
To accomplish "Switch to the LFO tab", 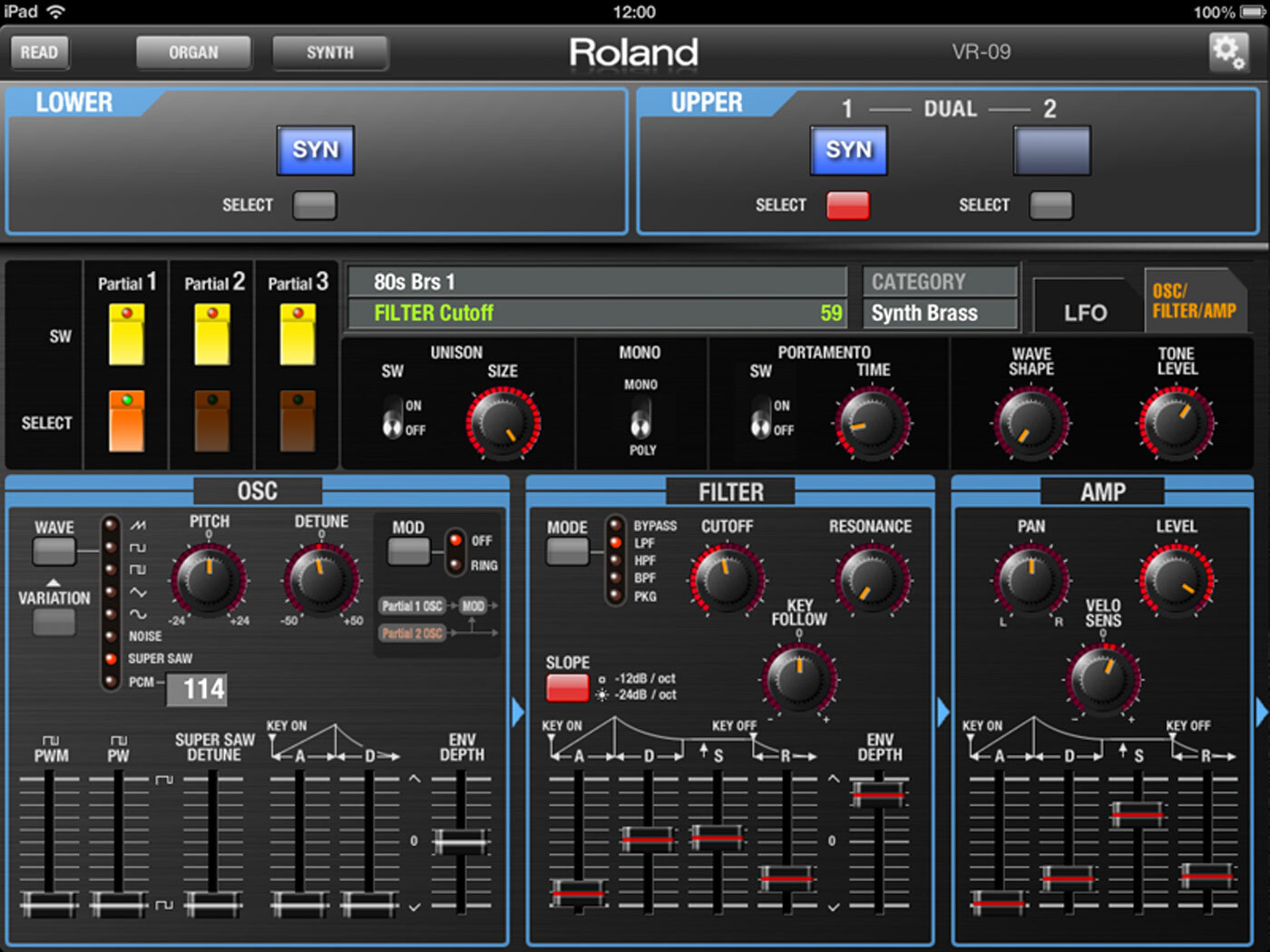I will click(x=1086, y=313).
